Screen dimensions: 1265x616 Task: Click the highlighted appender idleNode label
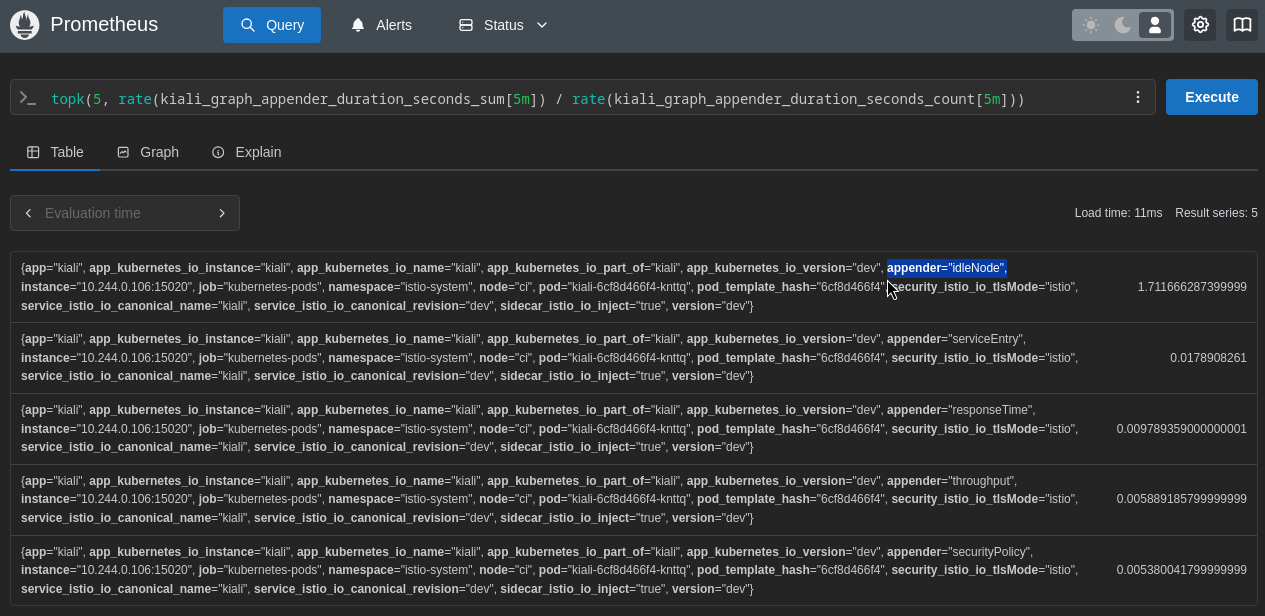[x=947, y=267]
